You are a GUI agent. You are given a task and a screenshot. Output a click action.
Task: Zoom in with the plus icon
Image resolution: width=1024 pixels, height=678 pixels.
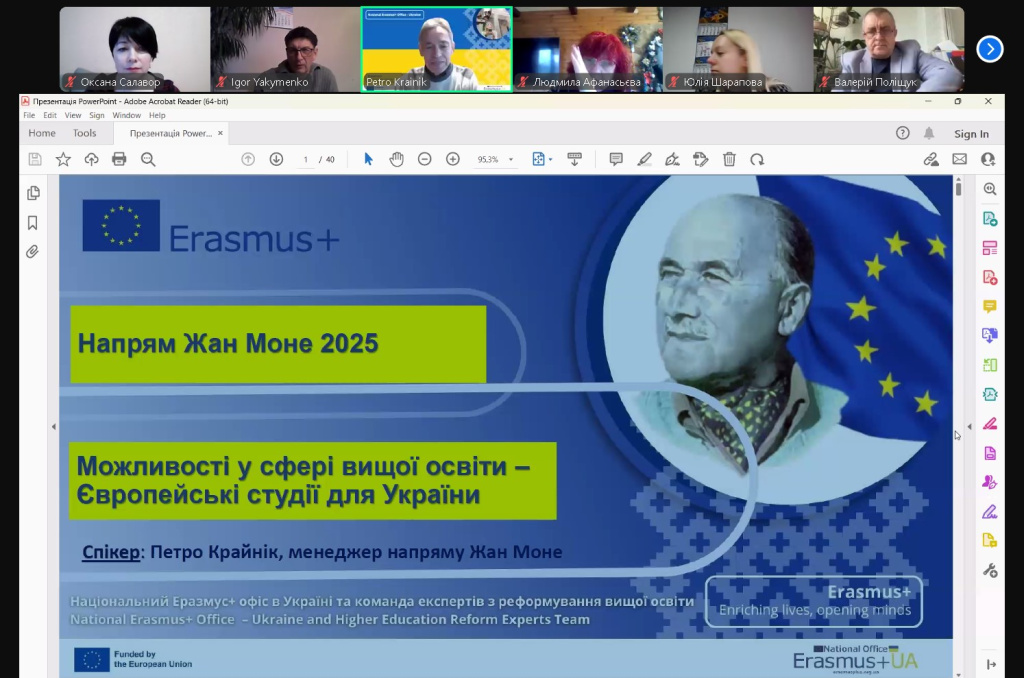[453, 159]
